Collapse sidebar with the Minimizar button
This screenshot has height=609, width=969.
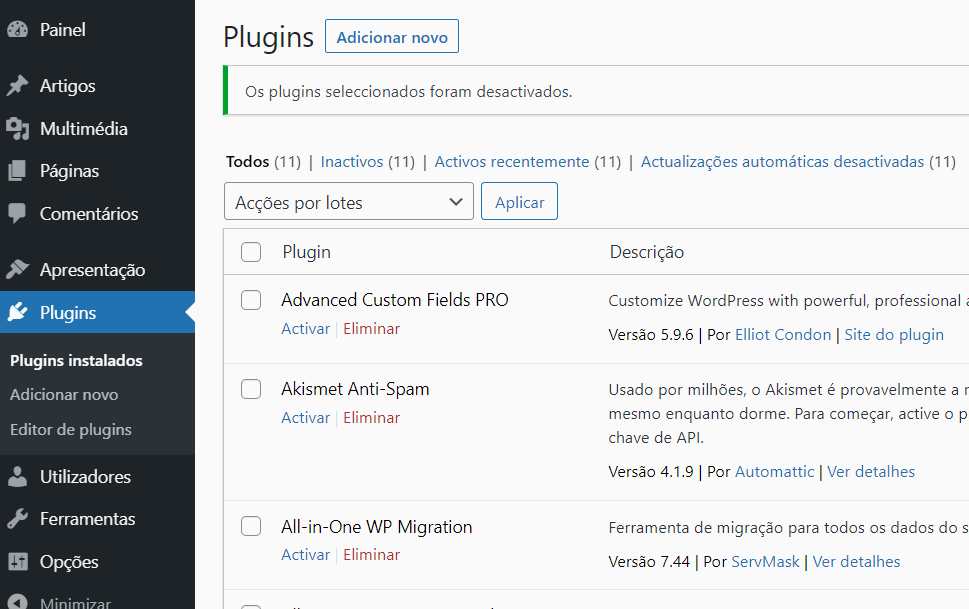tap(60, 603)
